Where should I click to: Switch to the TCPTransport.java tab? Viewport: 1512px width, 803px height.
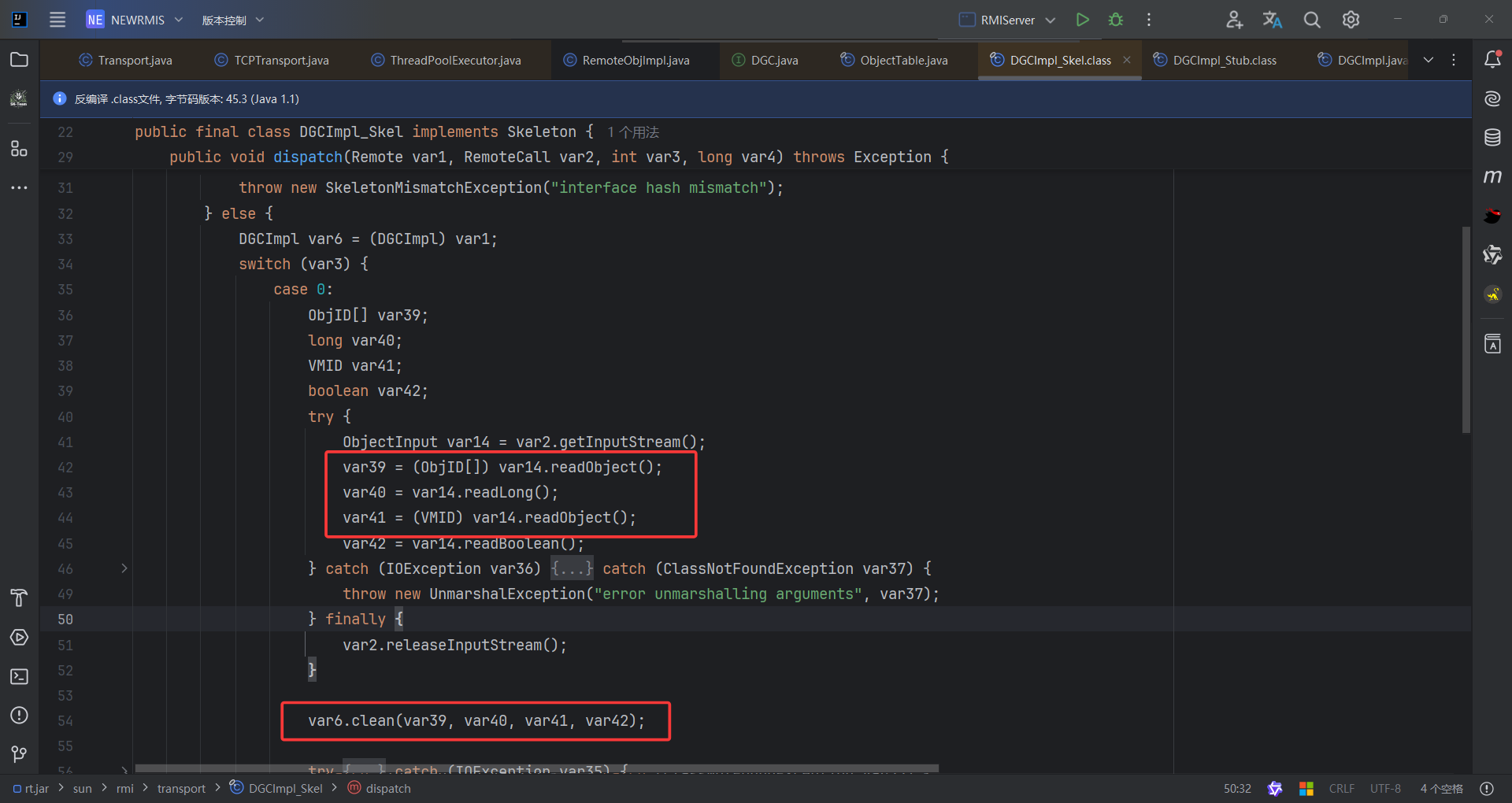click(272, 60)
